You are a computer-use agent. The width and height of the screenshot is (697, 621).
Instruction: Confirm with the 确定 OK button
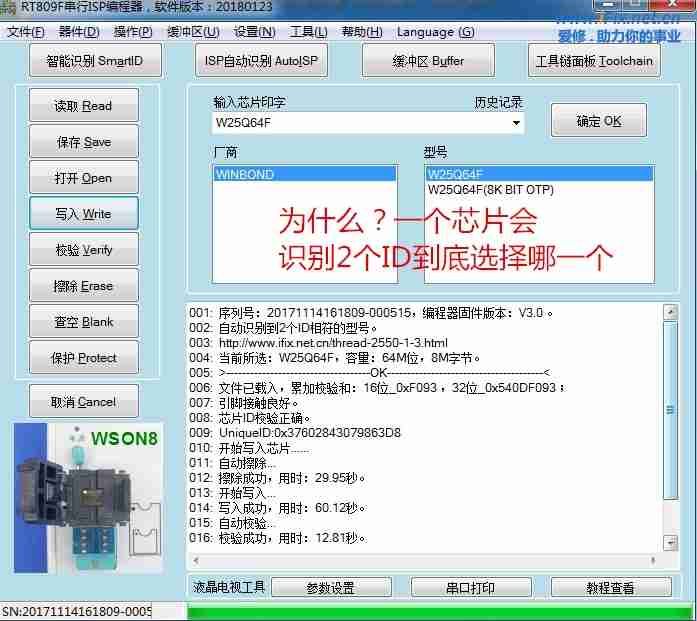[599, 120]
